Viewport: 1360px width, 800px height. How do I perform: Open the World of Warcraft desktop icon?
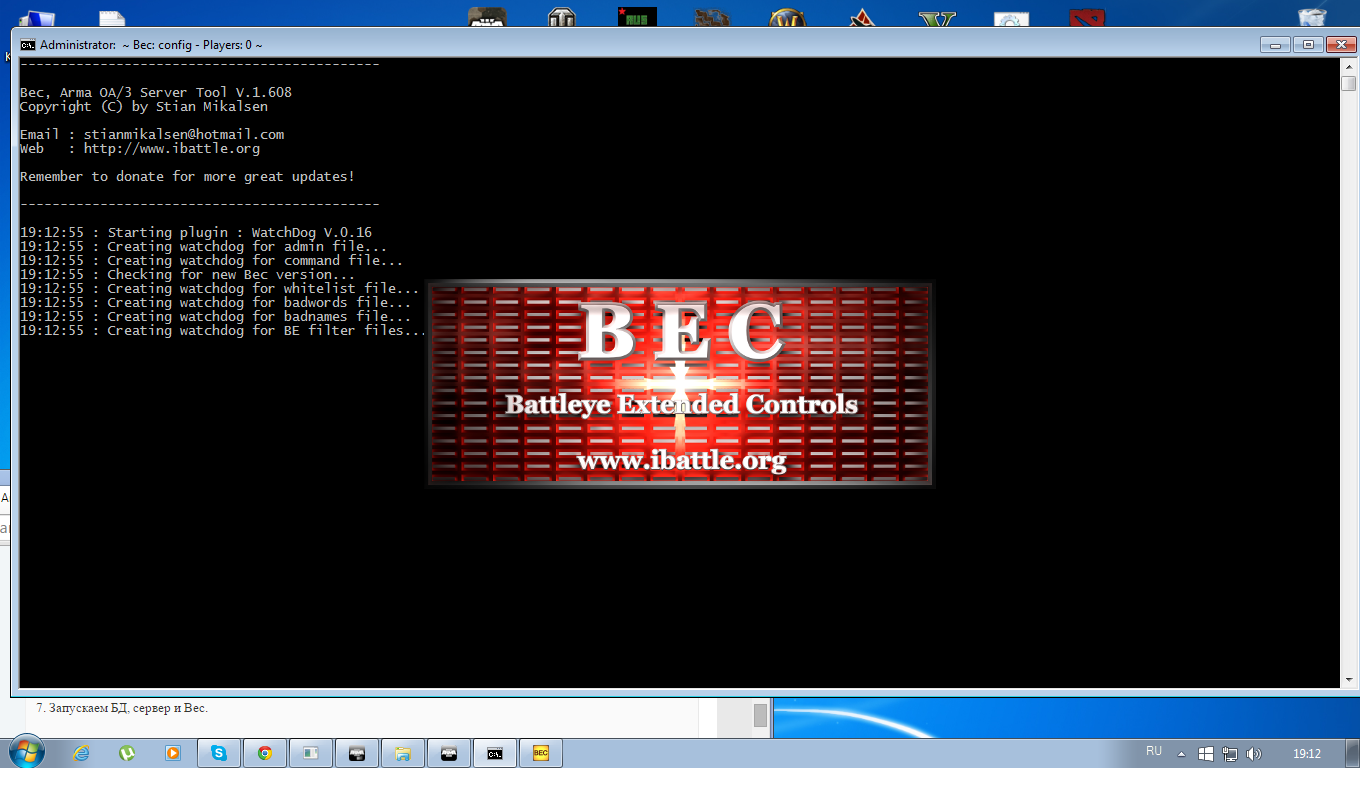coord(788,19)
